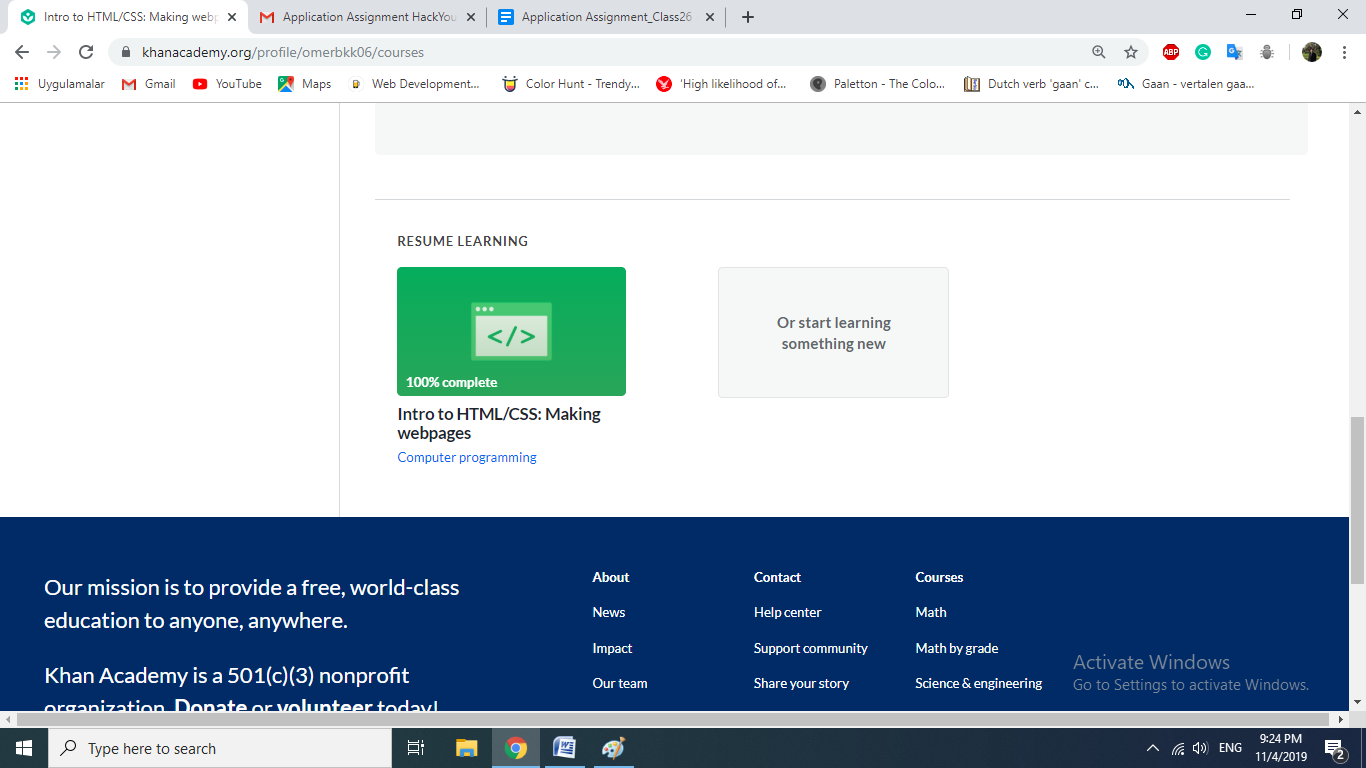Screen dimensions: 1366x768
Task: Click the horizontal scrollbar at page bottom
Action: click(674, 719)
